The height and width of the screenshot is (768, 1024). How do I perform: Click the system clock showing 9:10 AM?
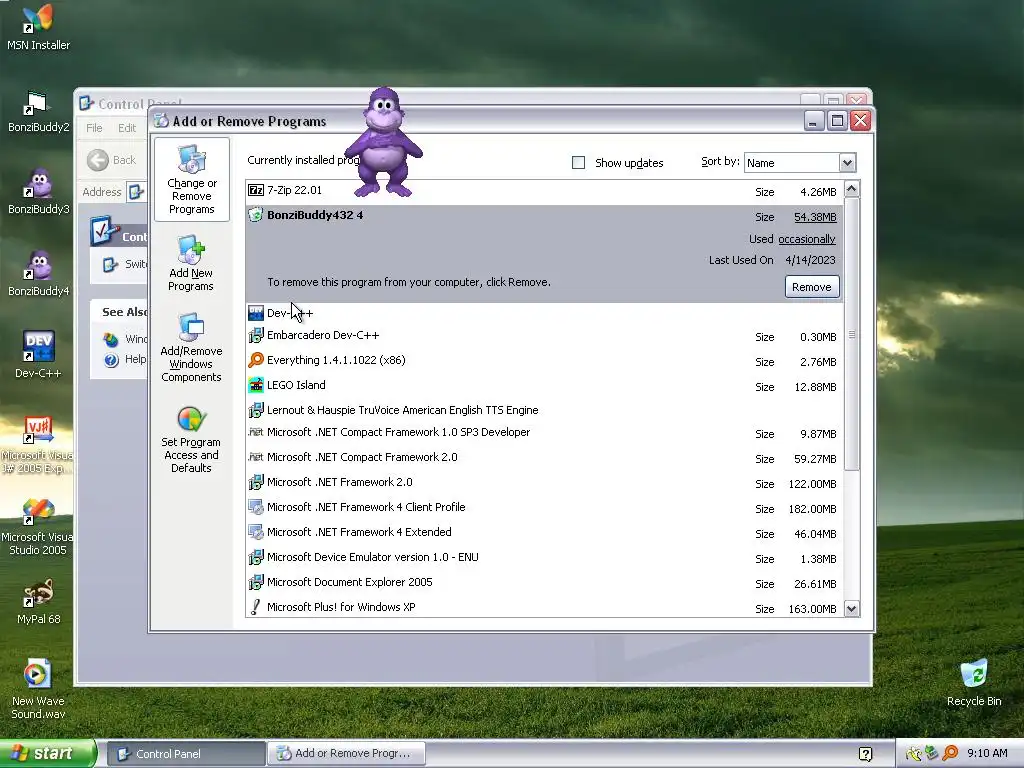987,753
